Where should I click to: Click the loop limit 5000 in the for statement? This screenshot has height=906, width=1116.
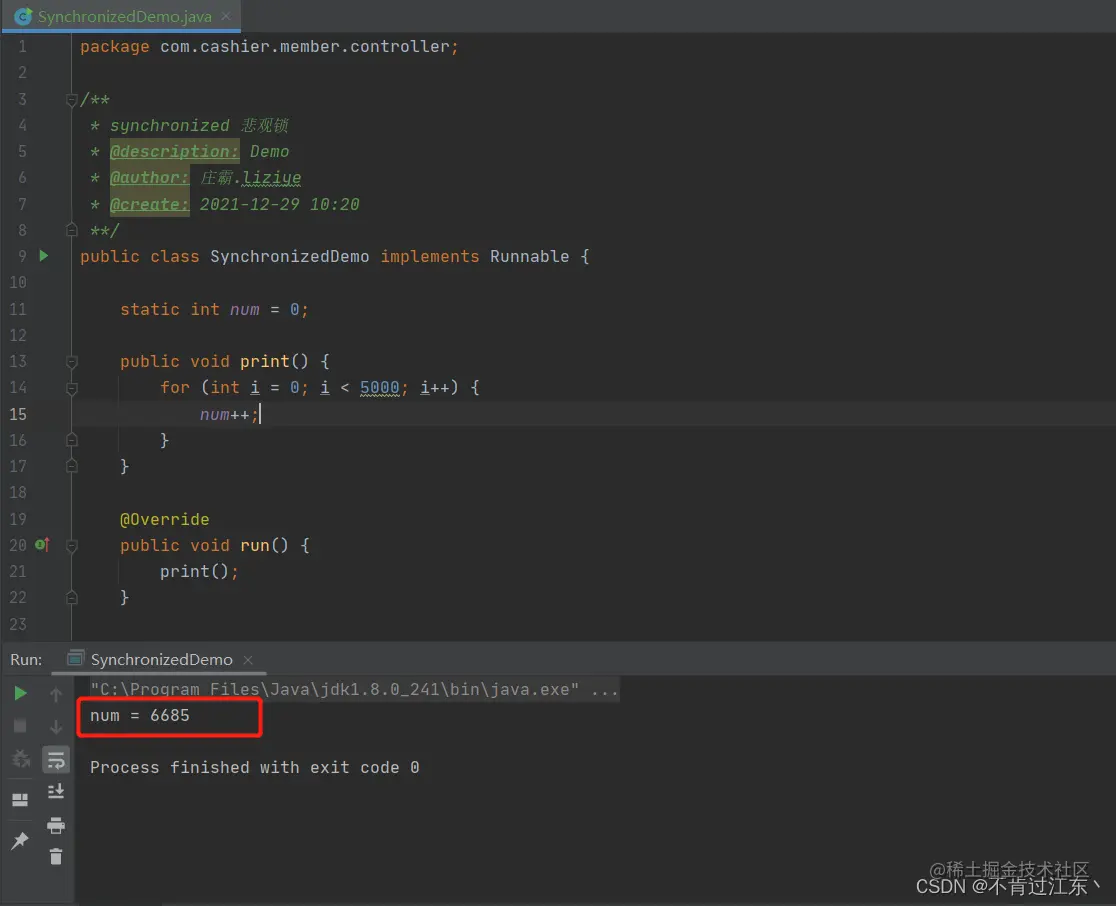click(379, 388)
